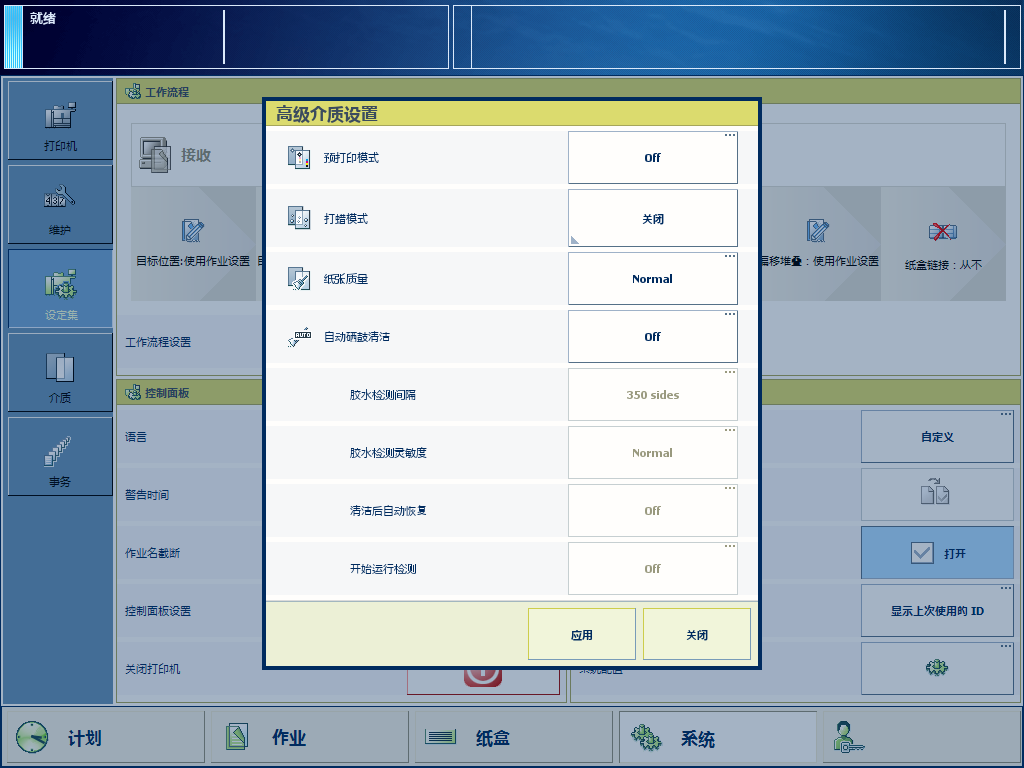Toggle 打猎模式 setting currently 关闭
The height and width of the screenshot is (768, 1024).
652,219
